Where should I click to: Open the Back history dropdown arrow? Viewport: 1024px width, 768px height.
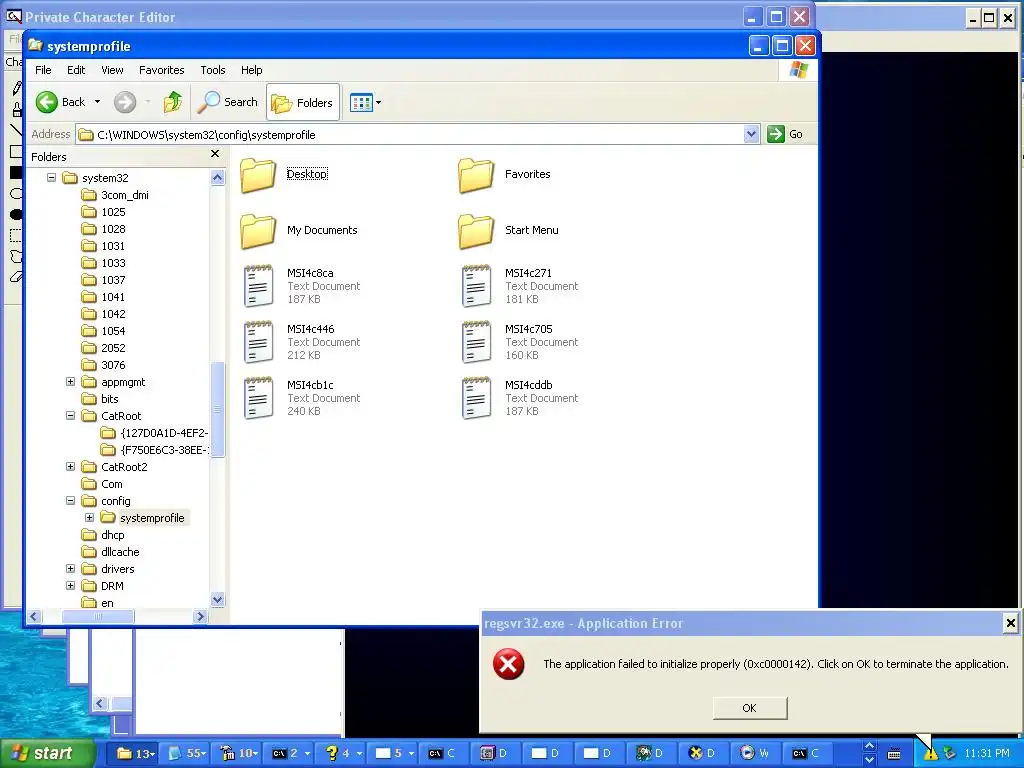pos(97,102)
